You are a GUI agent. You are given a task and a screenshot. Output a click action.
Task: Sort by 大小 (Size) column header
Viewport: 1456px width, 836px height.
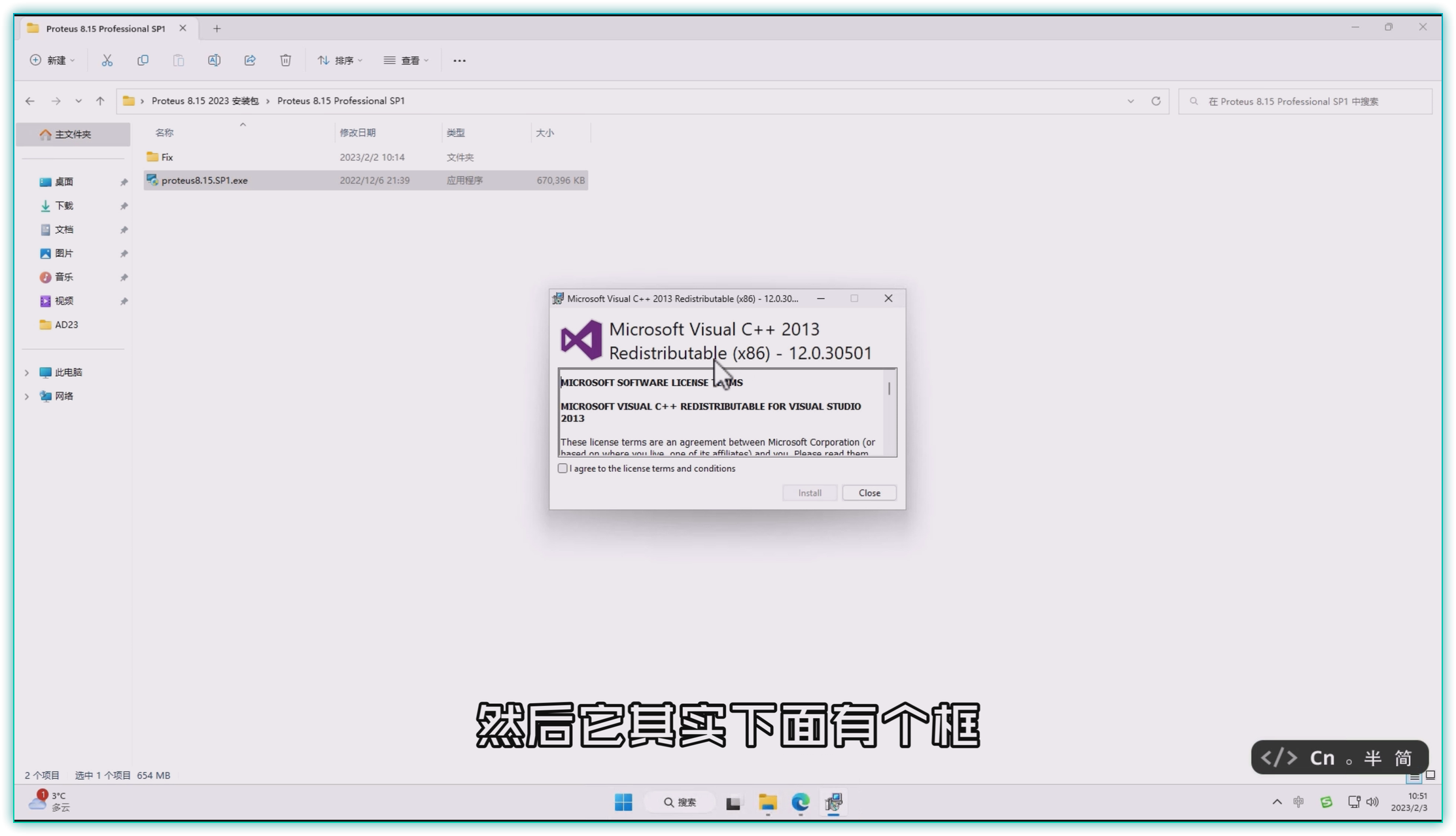pyautogui.click(x=544, y=133)
